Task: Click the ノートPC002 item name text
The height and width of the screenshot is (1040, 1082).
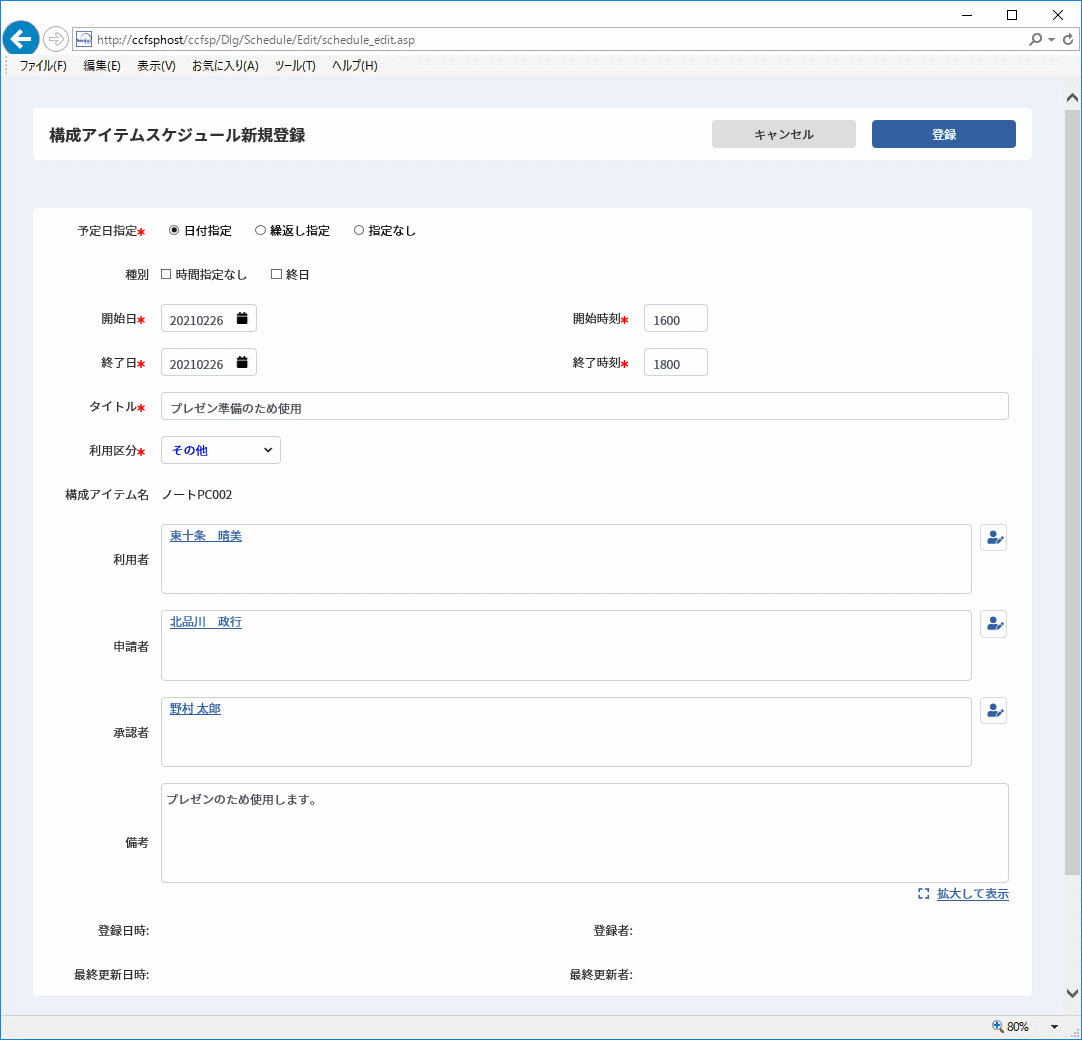Action: pos(197,495)
